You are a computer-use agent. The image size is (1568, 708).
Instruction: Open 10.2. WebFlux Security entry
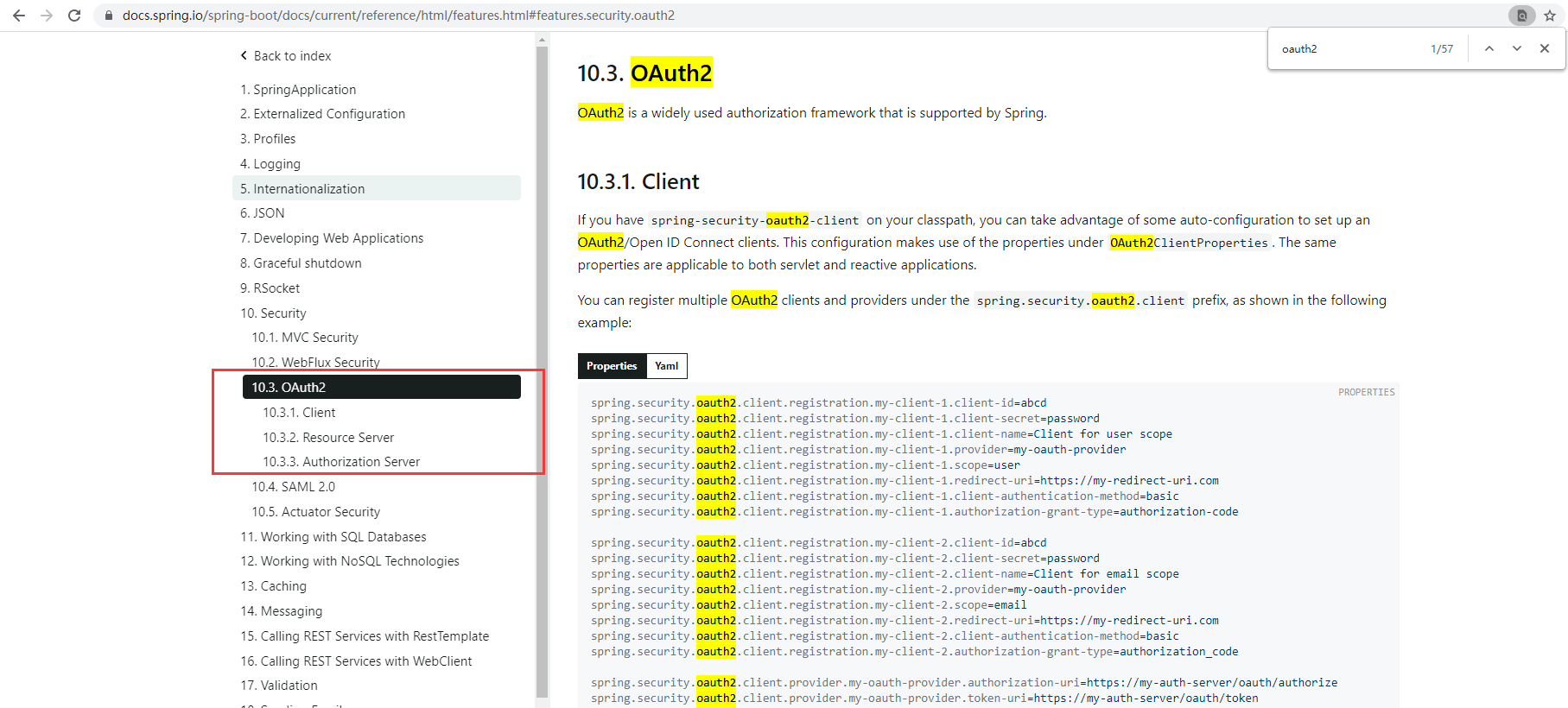click(x=316, y=363)
